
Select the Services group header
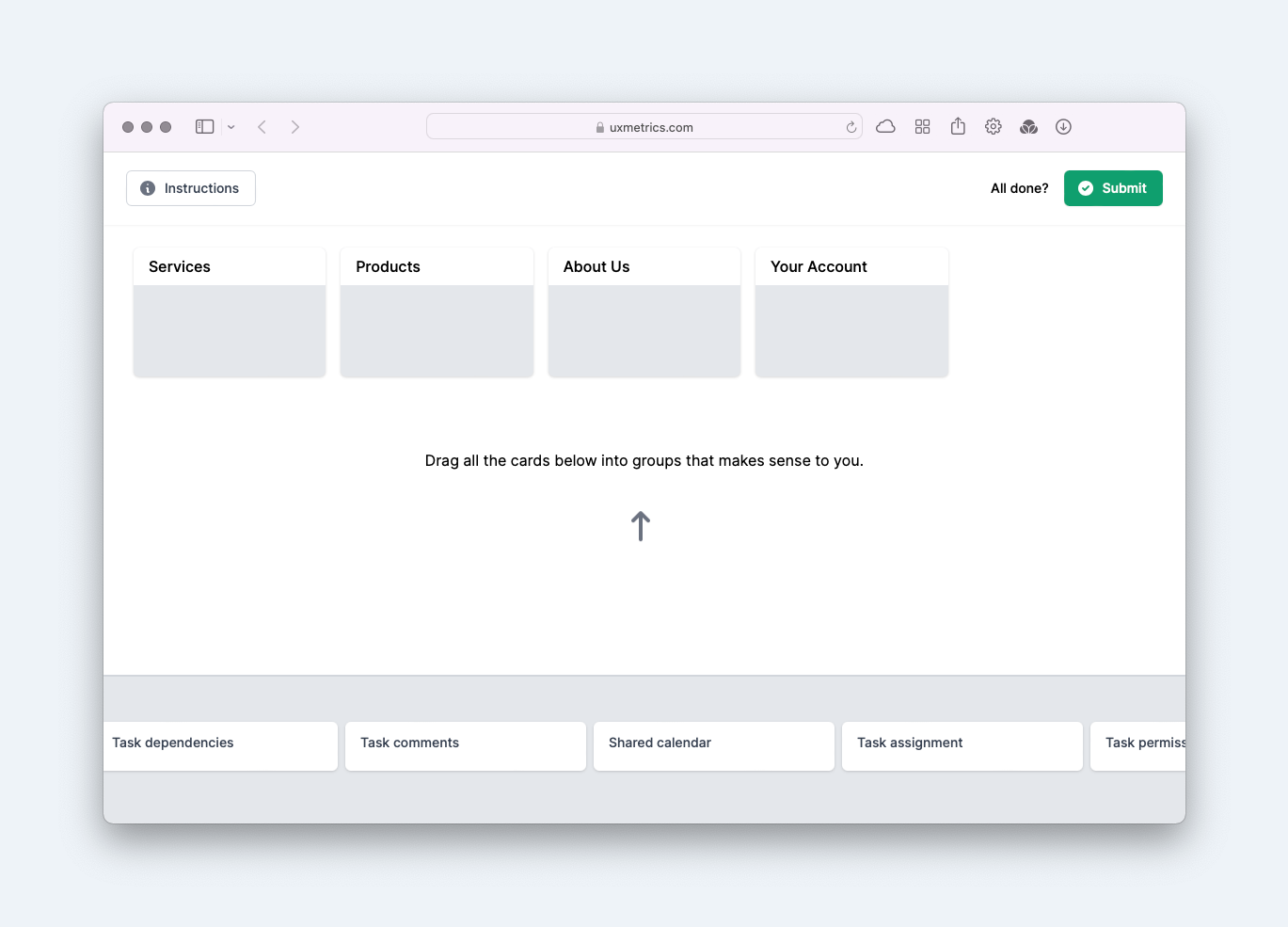click(230, 266)
